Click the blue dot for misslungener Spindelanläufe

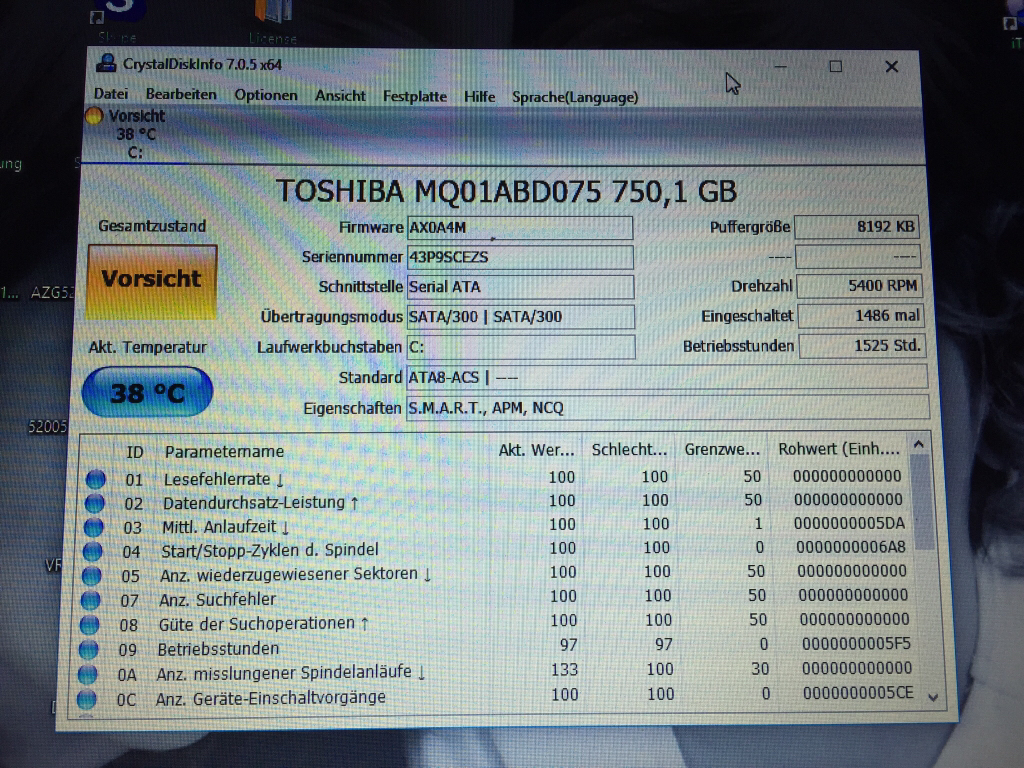(88, 674)
